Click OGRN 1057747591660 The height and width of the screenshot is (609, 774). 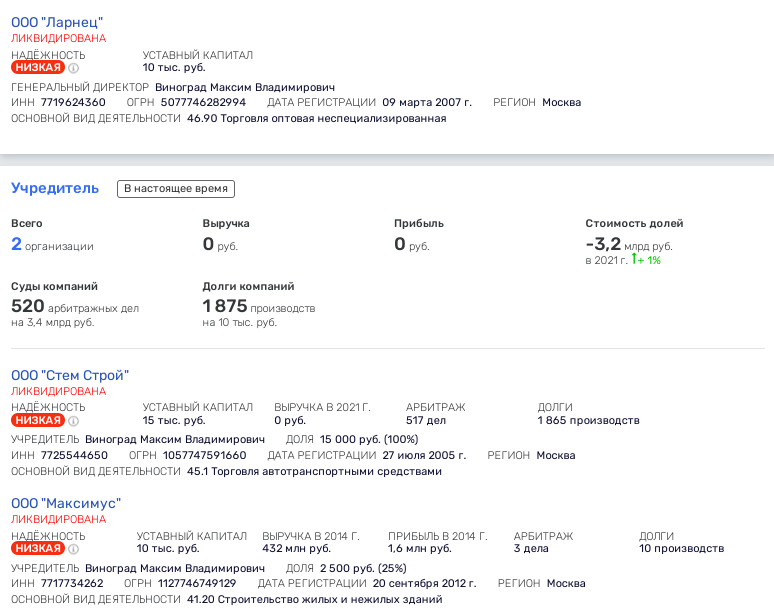pos(205,456)
